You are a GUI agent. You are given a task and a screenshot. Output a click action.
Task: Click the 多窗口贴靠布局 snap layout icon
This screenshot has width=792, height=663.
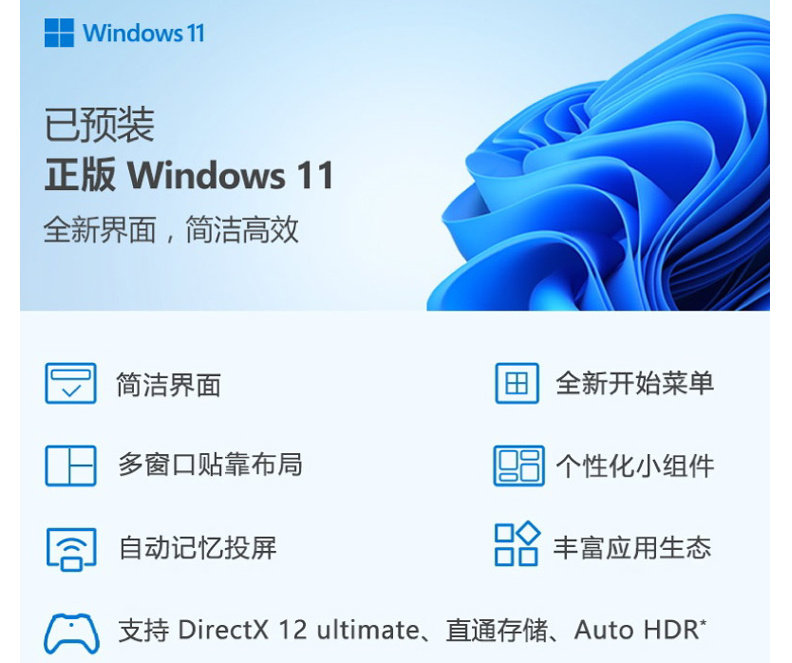[71, 466]
